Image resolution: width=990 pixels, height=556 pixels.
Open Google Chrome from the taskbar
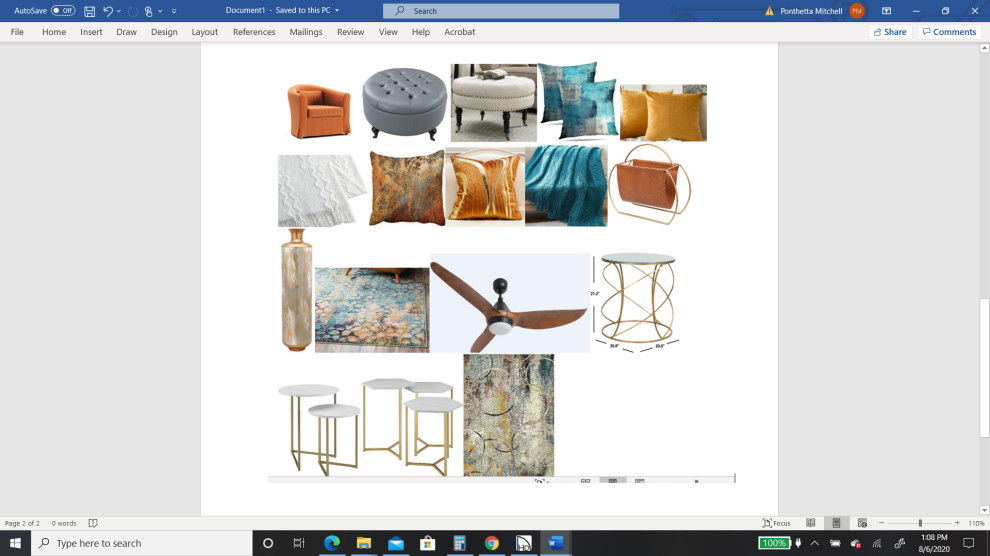coord(491,543)
